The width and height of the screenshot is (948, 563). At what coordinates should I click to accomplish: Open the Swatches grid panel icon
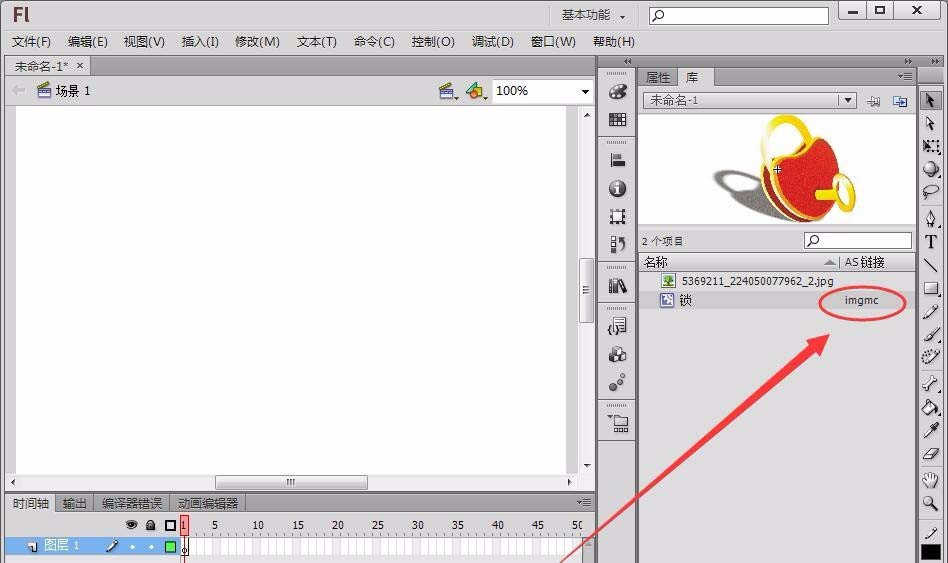[617, 120]
